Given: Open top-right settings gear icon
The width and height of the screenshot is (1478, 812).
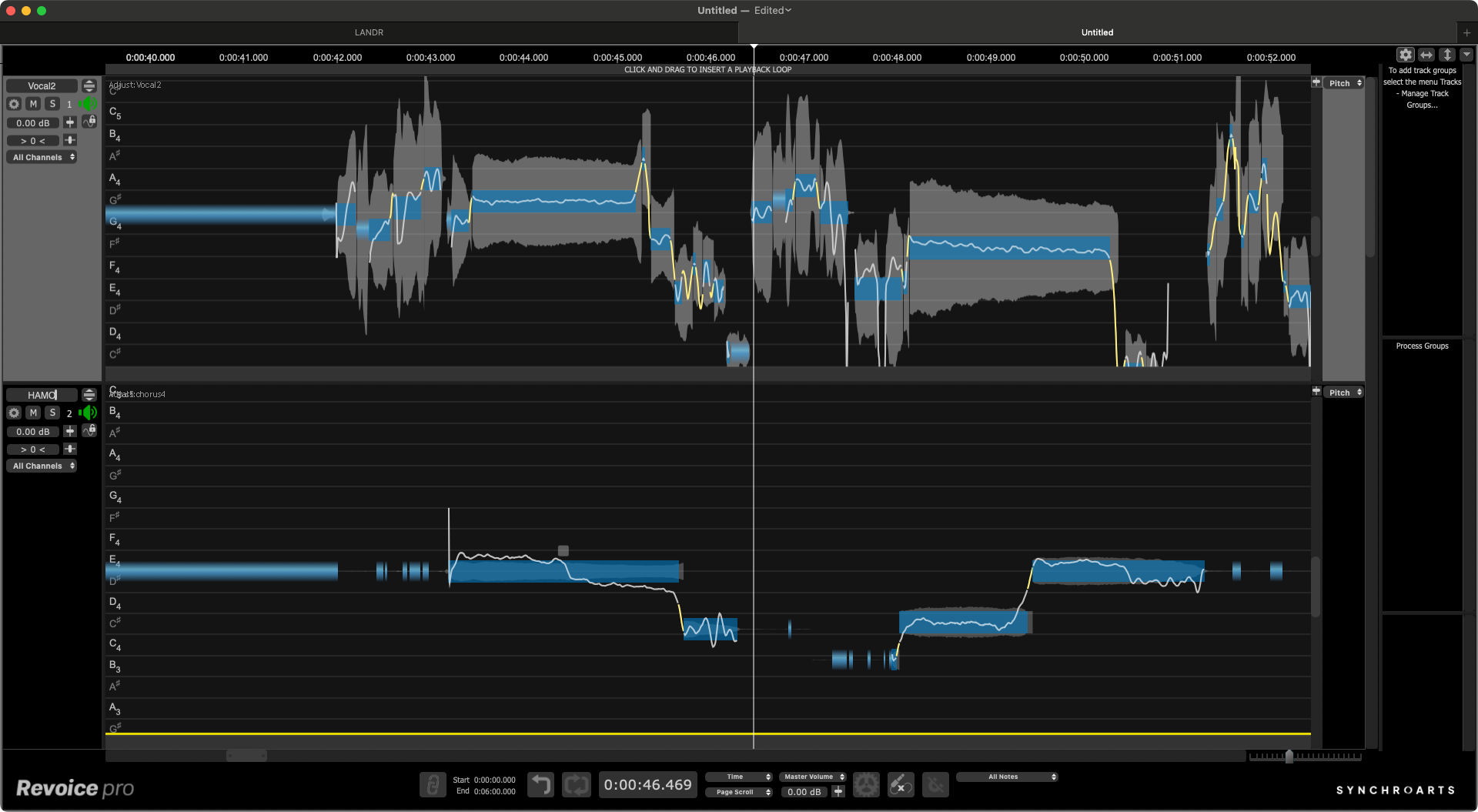Looking at the screenshot, I should [x=1406, y=55].
